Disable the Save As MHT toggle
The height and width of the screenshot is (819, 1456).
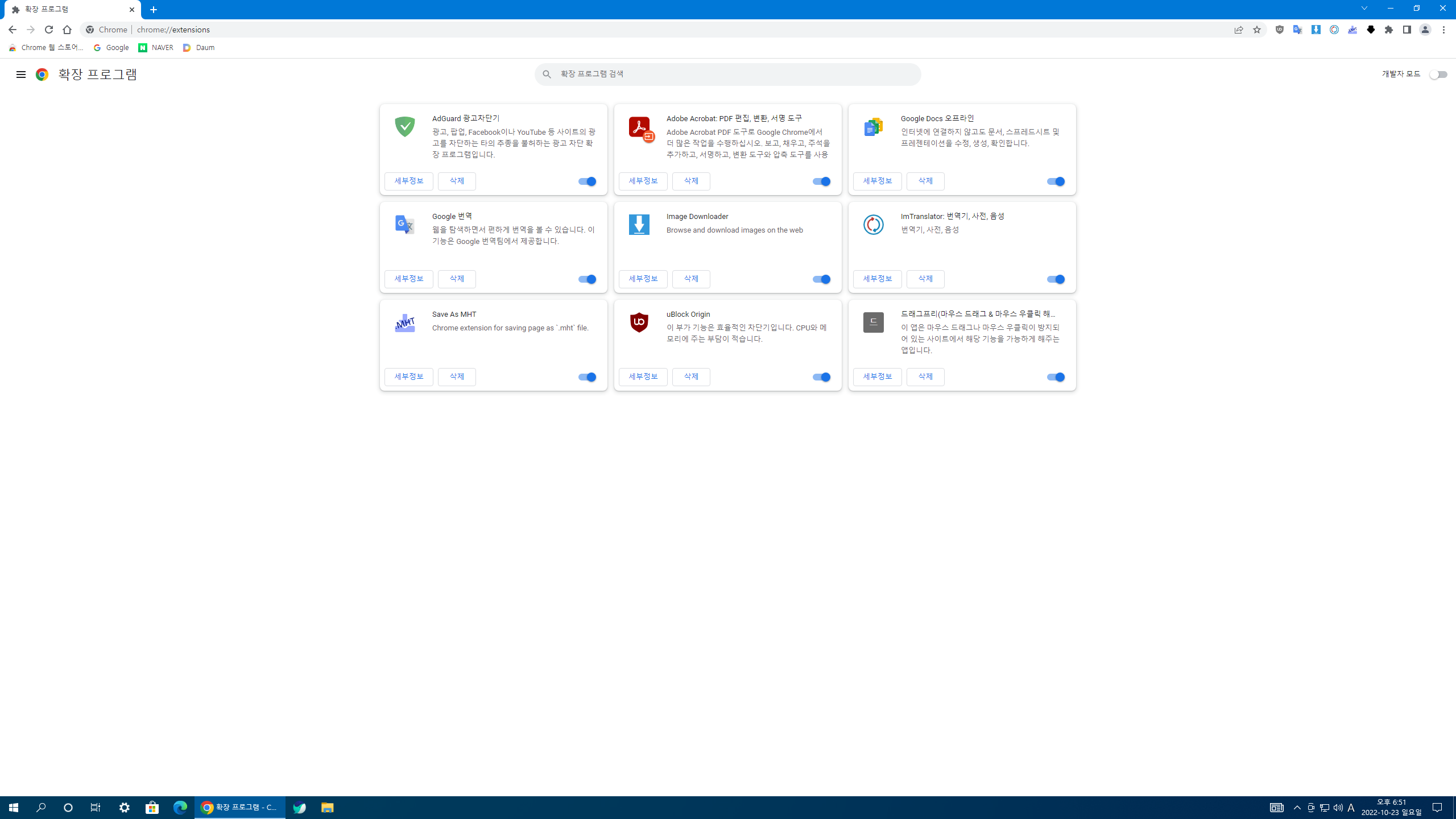click(x=587, y=377)
